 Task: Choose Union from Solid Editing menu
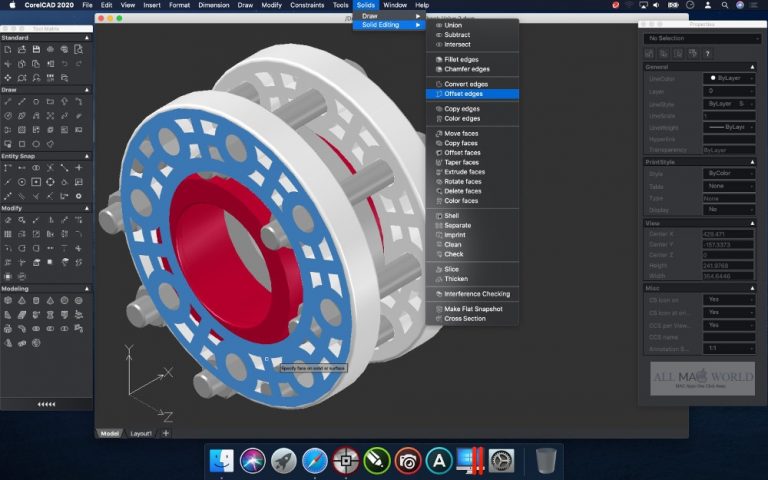click(x=472, y=25)
